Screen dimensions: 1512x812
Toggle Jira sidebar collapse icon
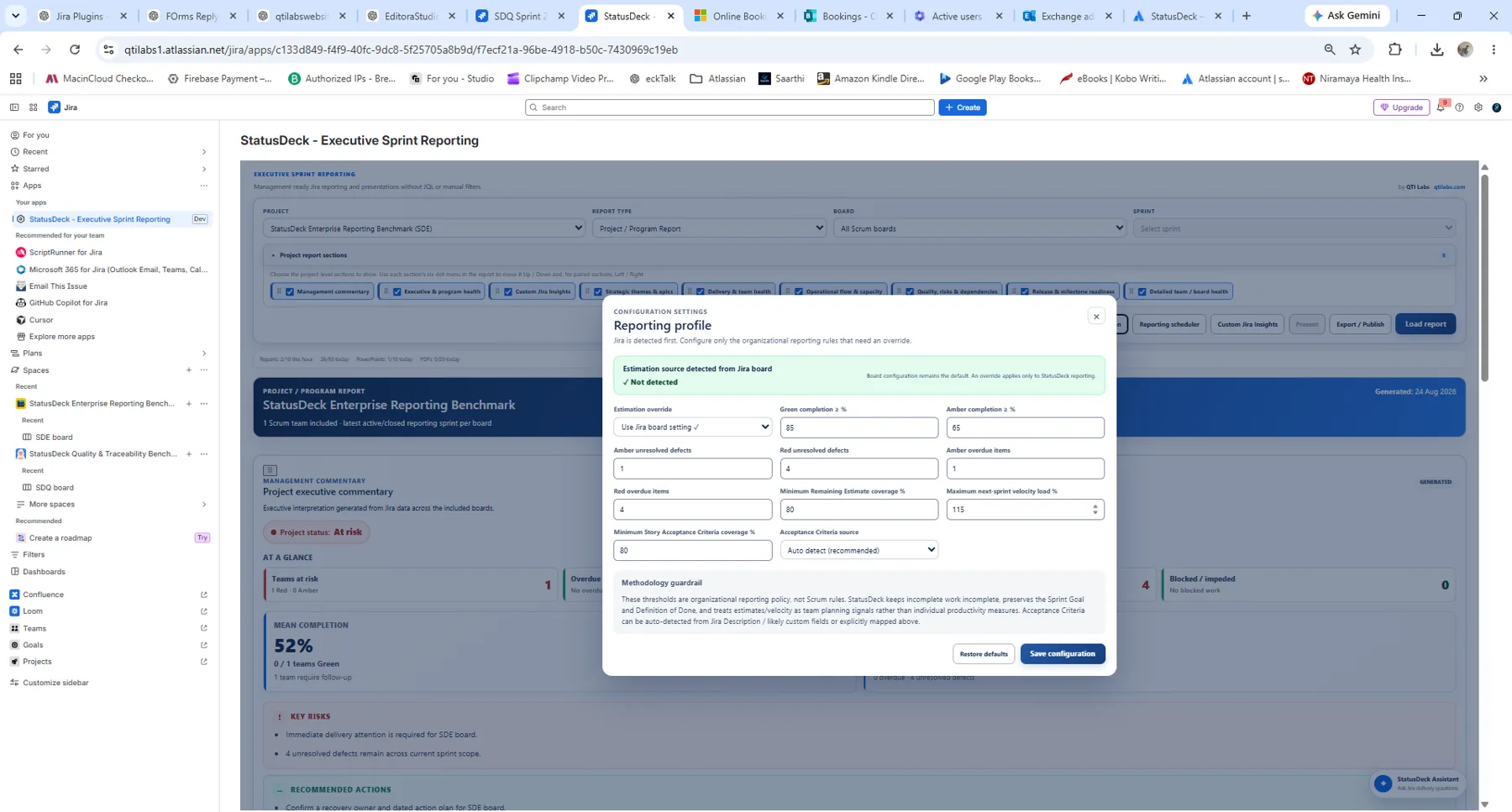[14, 107]
